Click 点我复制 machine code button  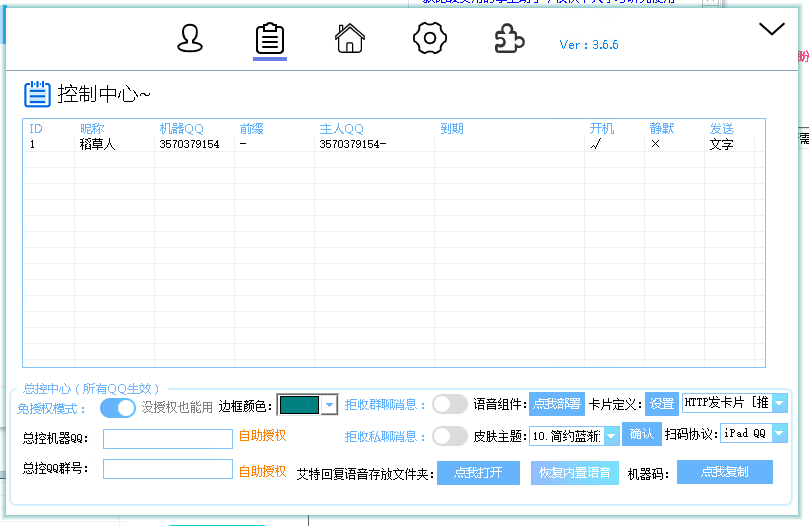click(725, 472)
